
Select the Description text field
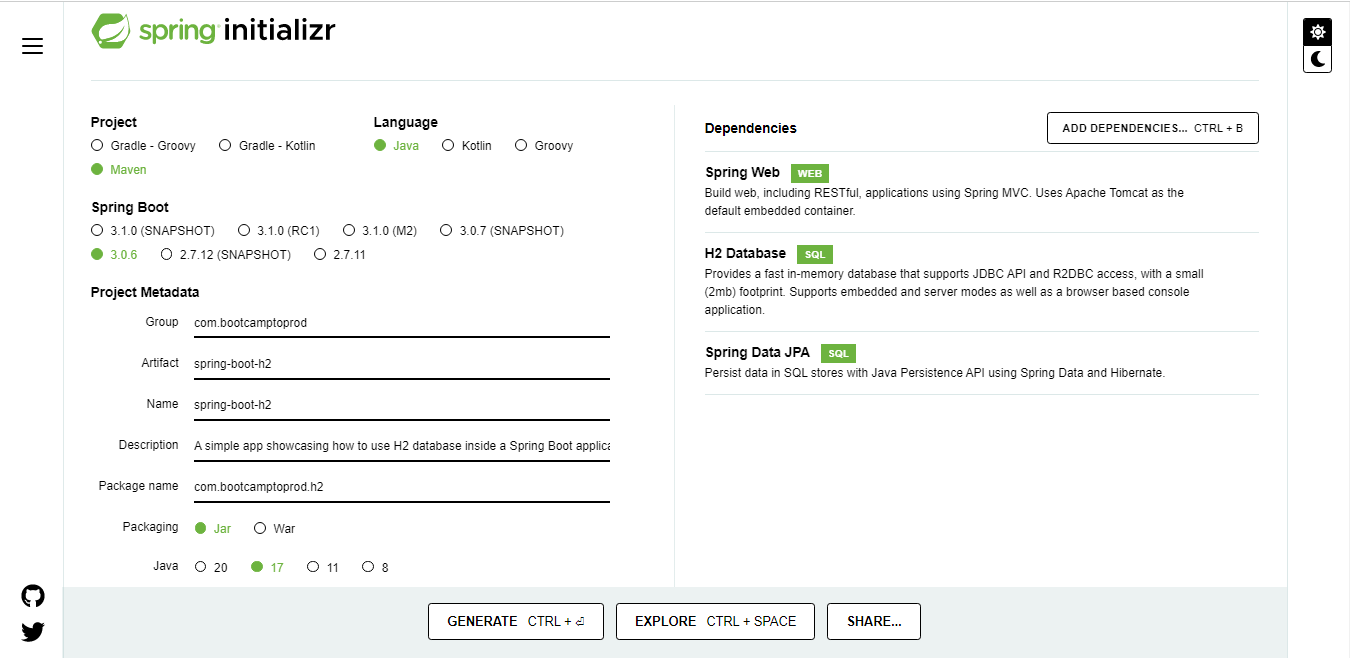(400, 444)
